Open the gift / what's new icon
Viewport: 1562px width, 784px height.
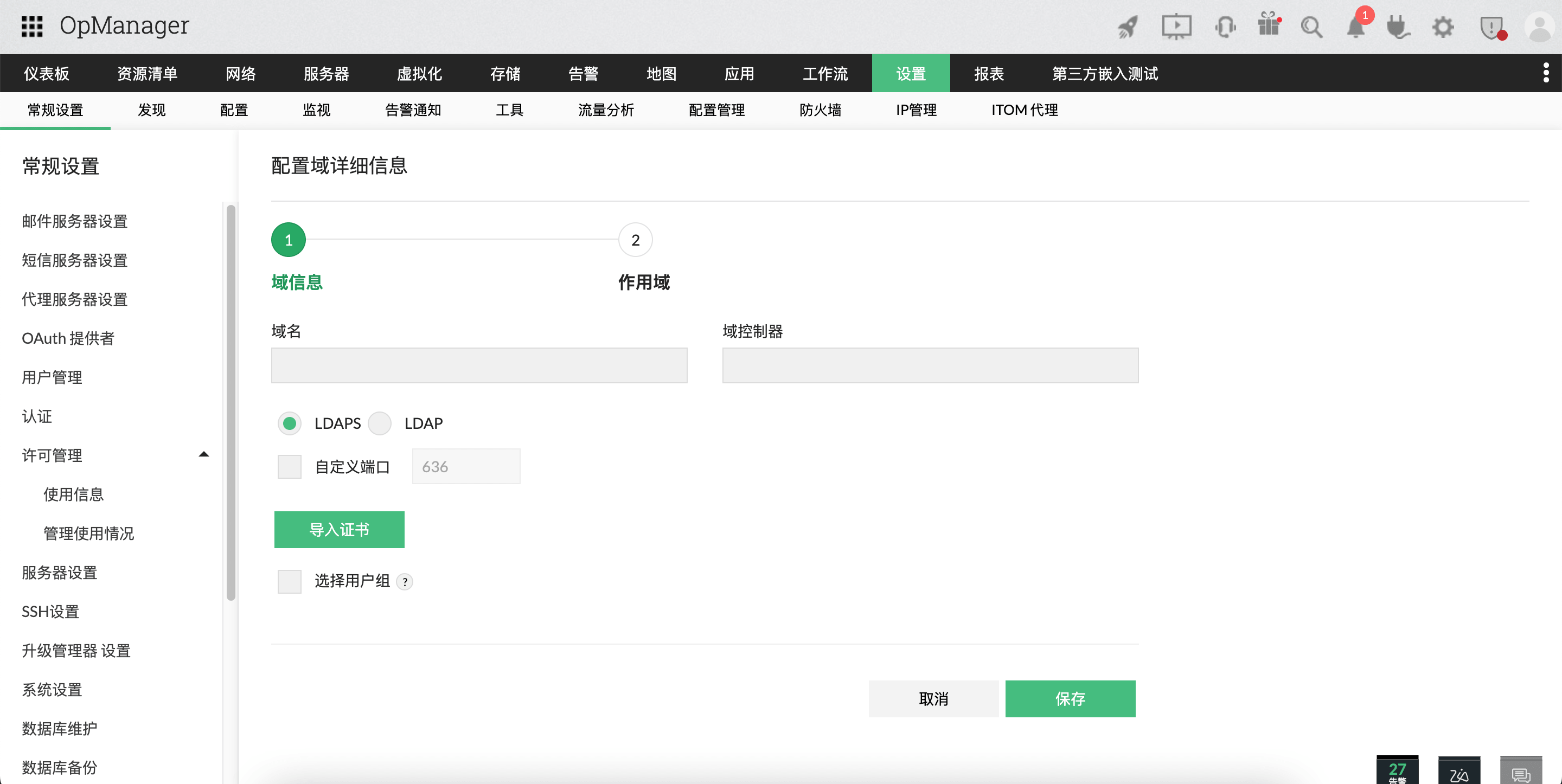pyautogui.click(x=1269, y=27)
